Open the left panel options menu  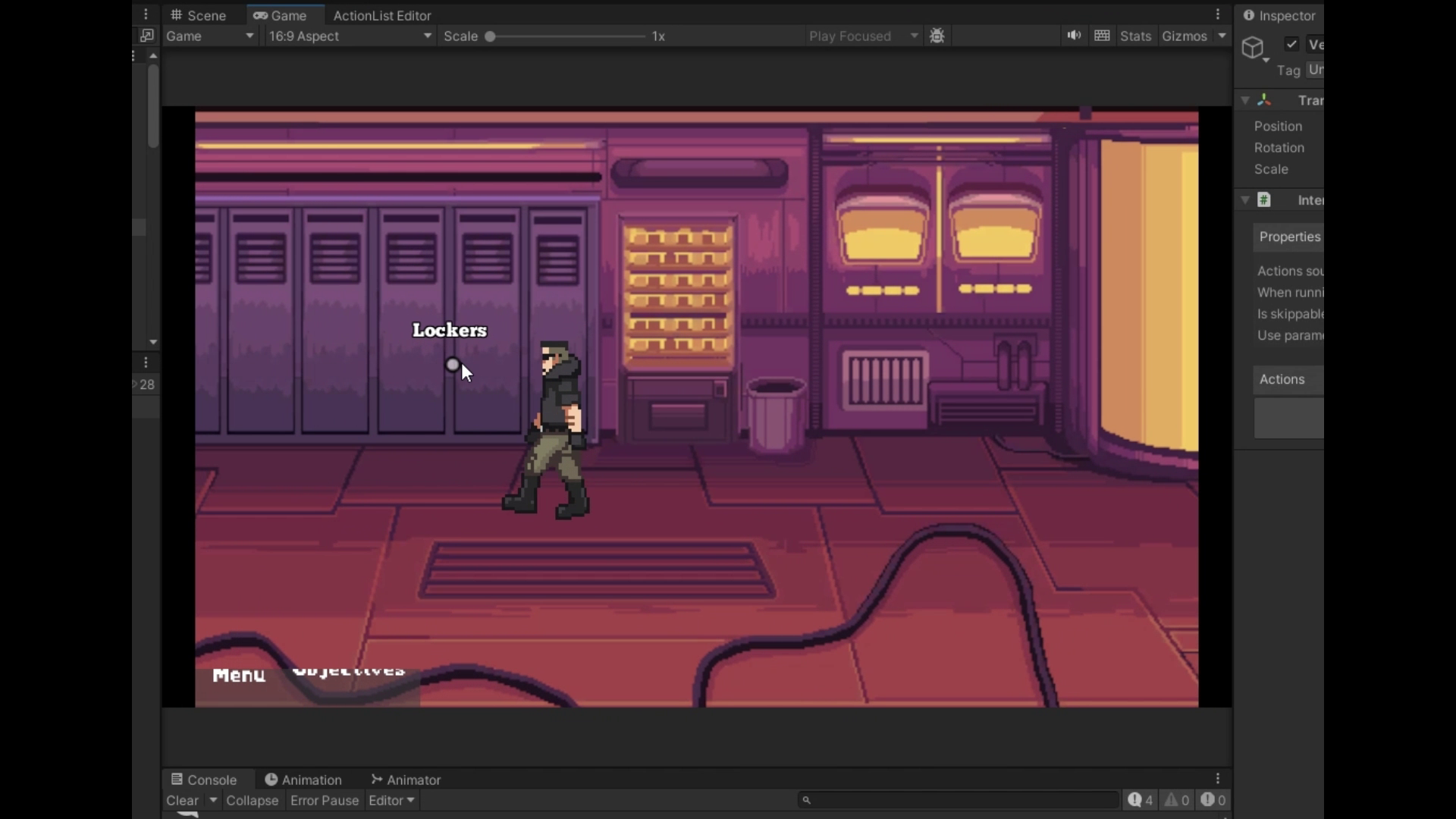tap(146, 14)
